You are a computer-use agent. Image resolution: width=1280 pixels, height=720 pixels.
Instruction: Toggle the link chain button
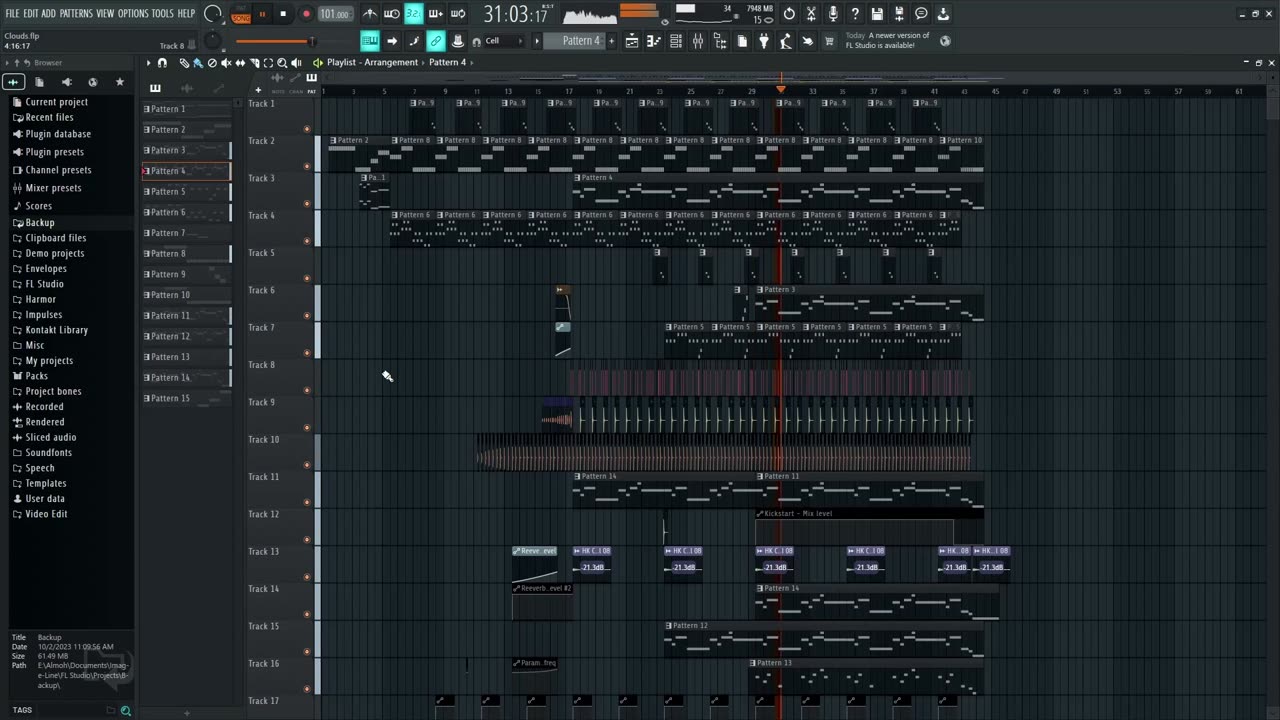click(436, 41)
